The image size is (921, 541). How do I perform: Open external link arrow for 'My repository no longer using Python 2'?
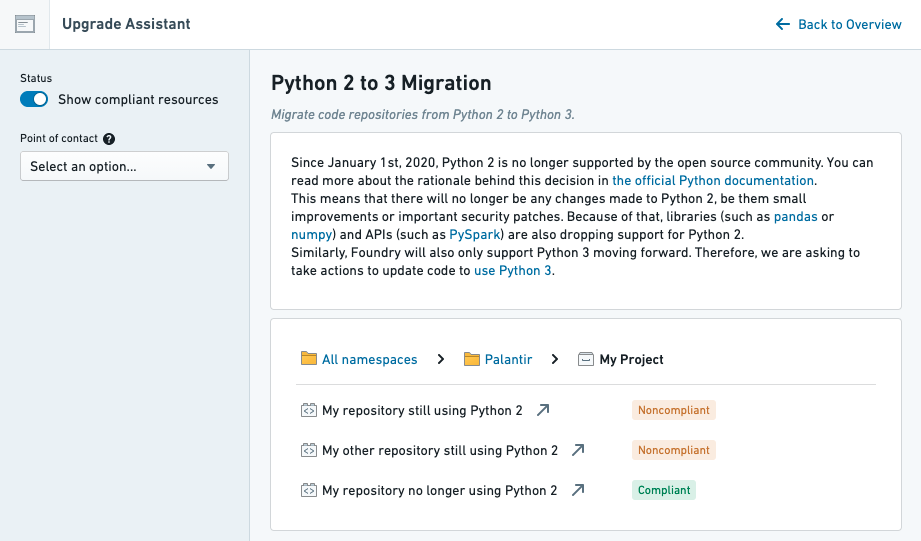[x=578, y=489]
